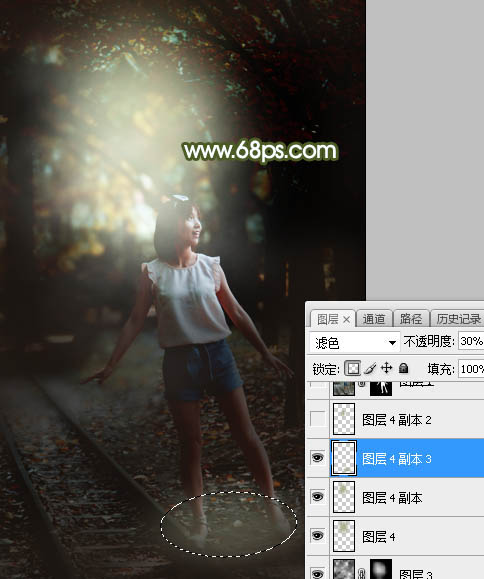
Task: Click the lock all padlock icon
Action: (404, 368)
